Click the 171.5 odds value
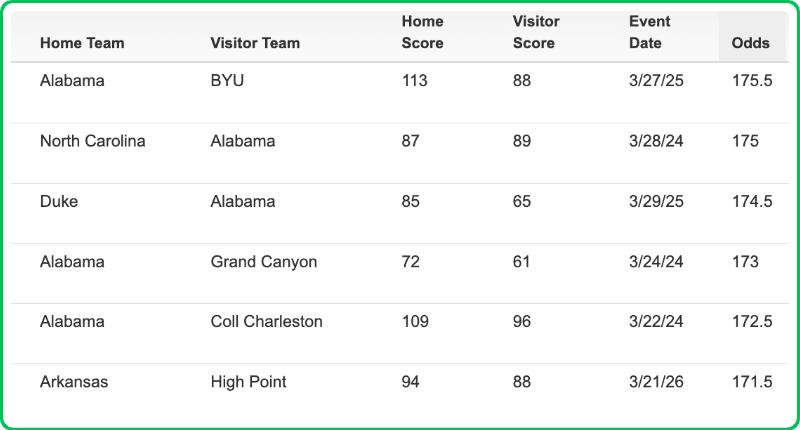Viewport: 800px width, 430px height. (x=752, y=382)
